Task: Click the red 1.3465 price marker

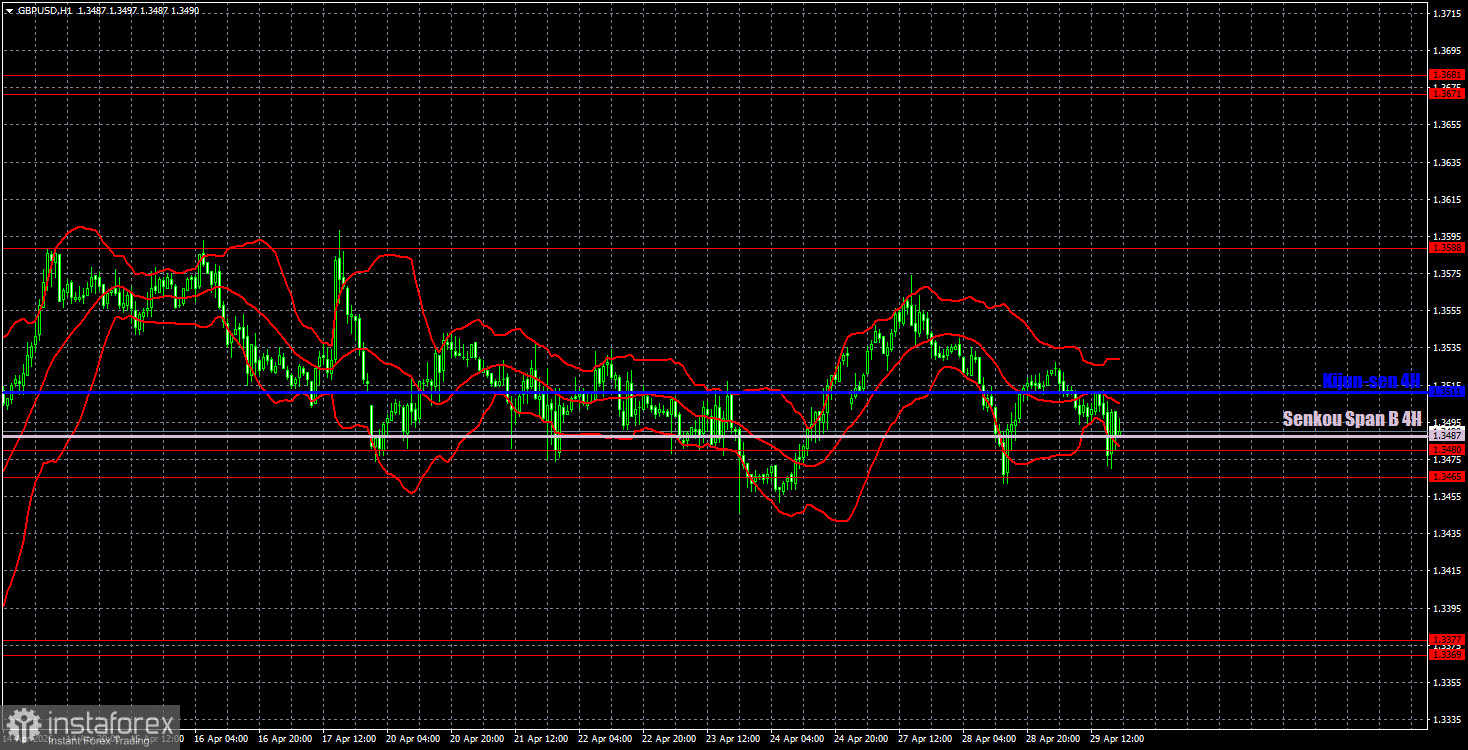Action: click(x=1447, y=476)
